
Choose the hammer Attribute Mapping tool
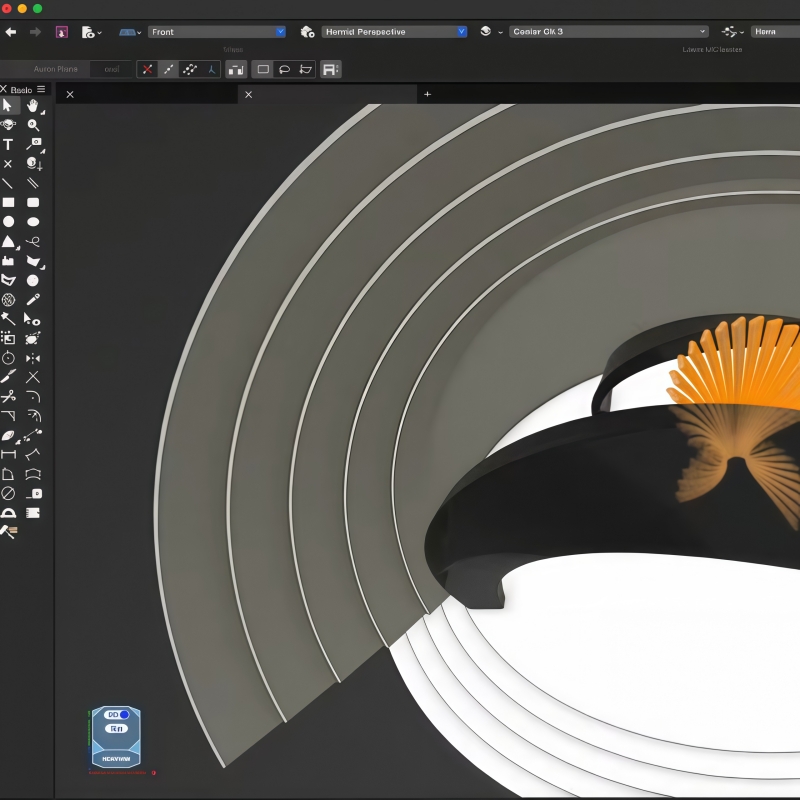tap(9, 532)
